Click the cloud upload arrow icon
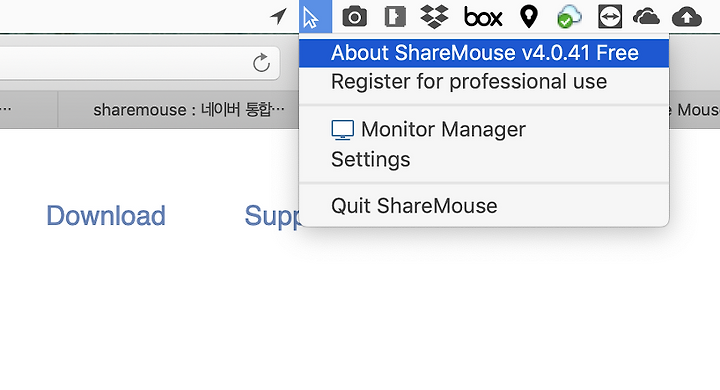This screenshot has height=390, width=720. coord(686,17)
